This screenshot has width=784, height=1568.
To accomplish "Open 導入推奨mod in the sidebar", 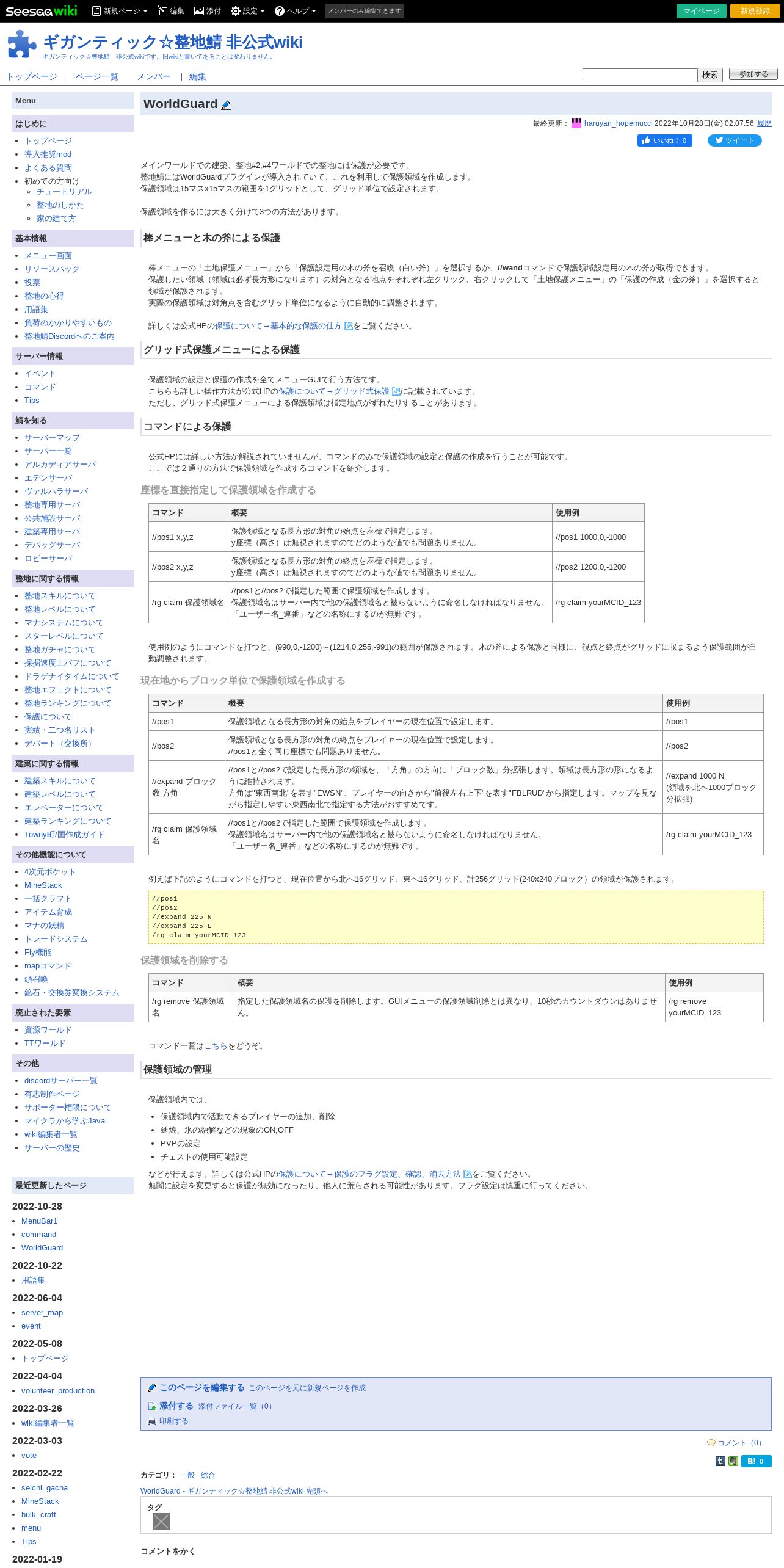I will click(48, 154).
